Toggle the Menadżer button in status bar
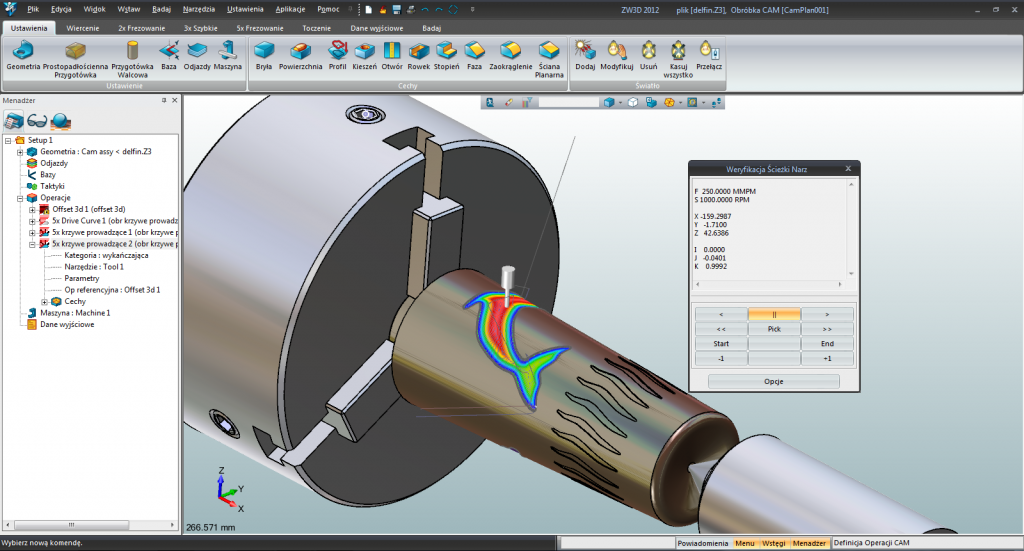Image resolution: width=1024 pixels, height=551 pixels. pyautogui.click(x=809, y=543)
